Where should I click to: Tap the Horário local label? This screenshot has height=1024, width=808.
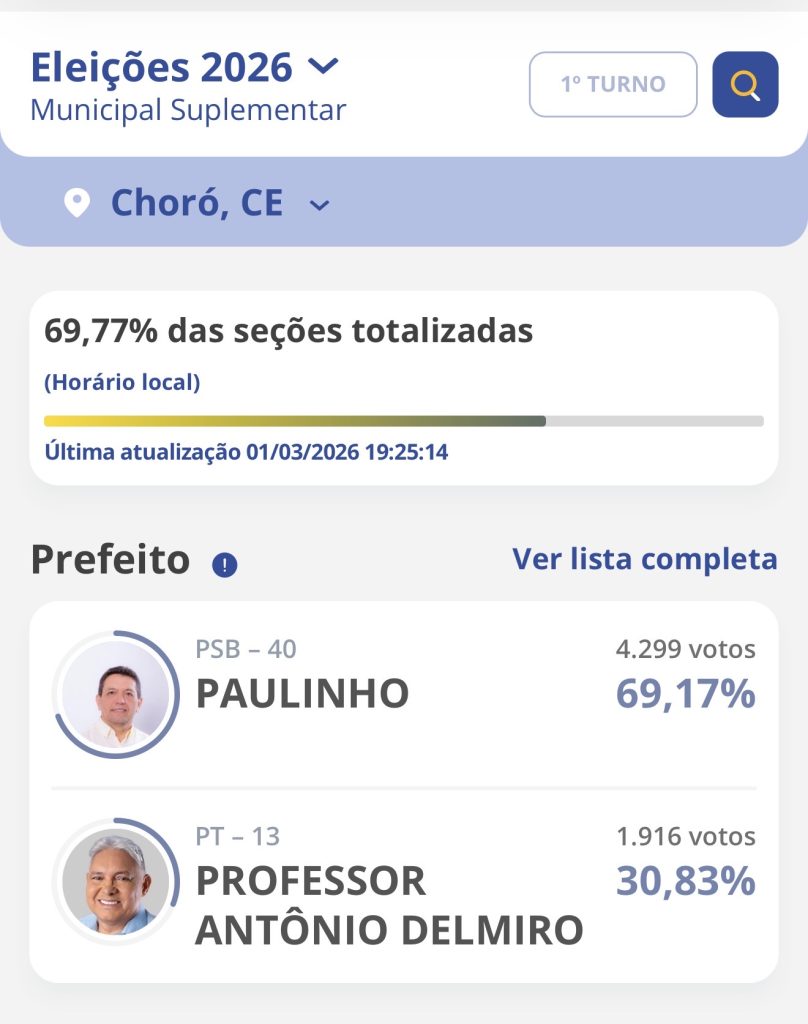[x=122, y=382]
